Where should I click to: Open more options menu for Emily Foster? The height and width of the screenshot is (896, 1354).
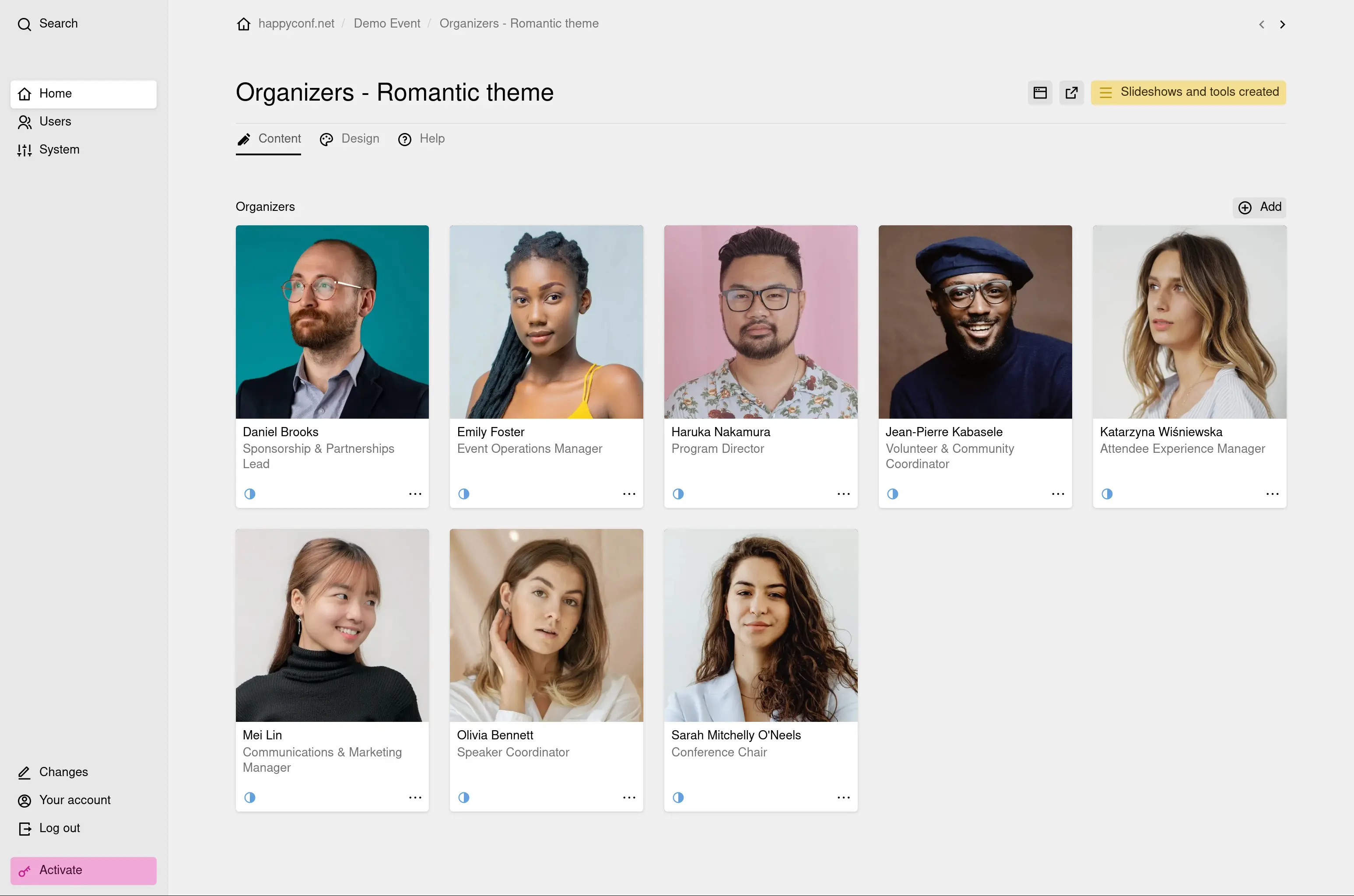[x=629, y=493]
